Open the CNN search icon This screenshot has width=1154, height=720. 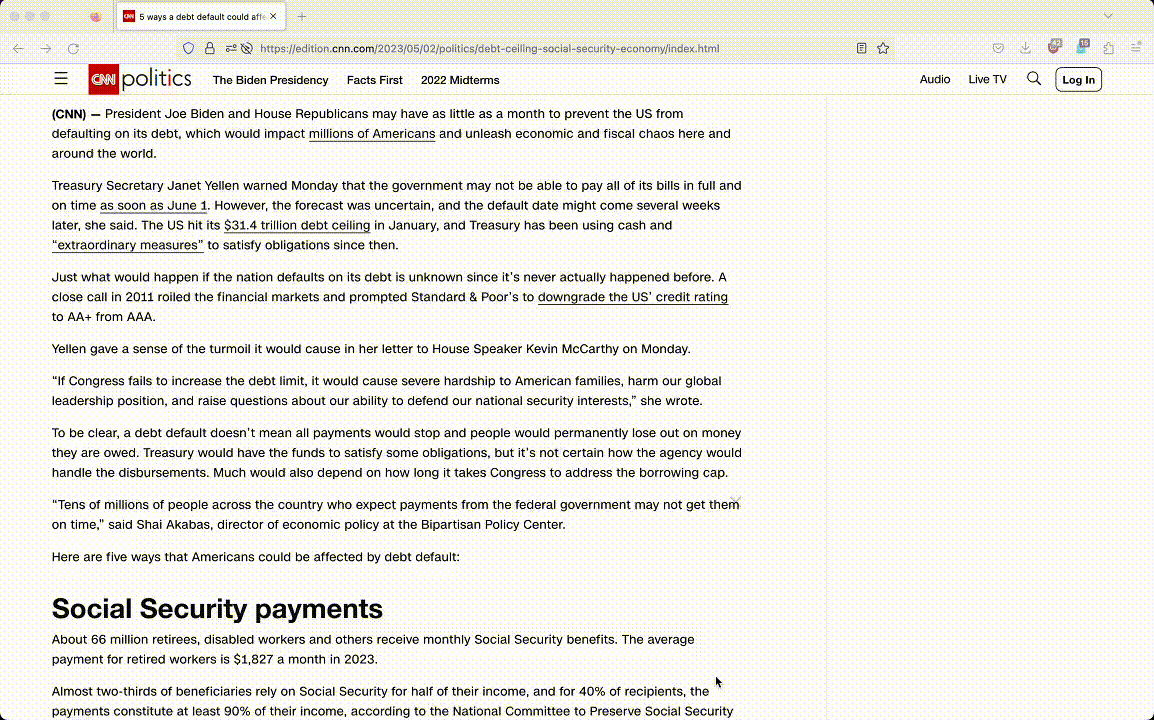[x=1034, y=79]
